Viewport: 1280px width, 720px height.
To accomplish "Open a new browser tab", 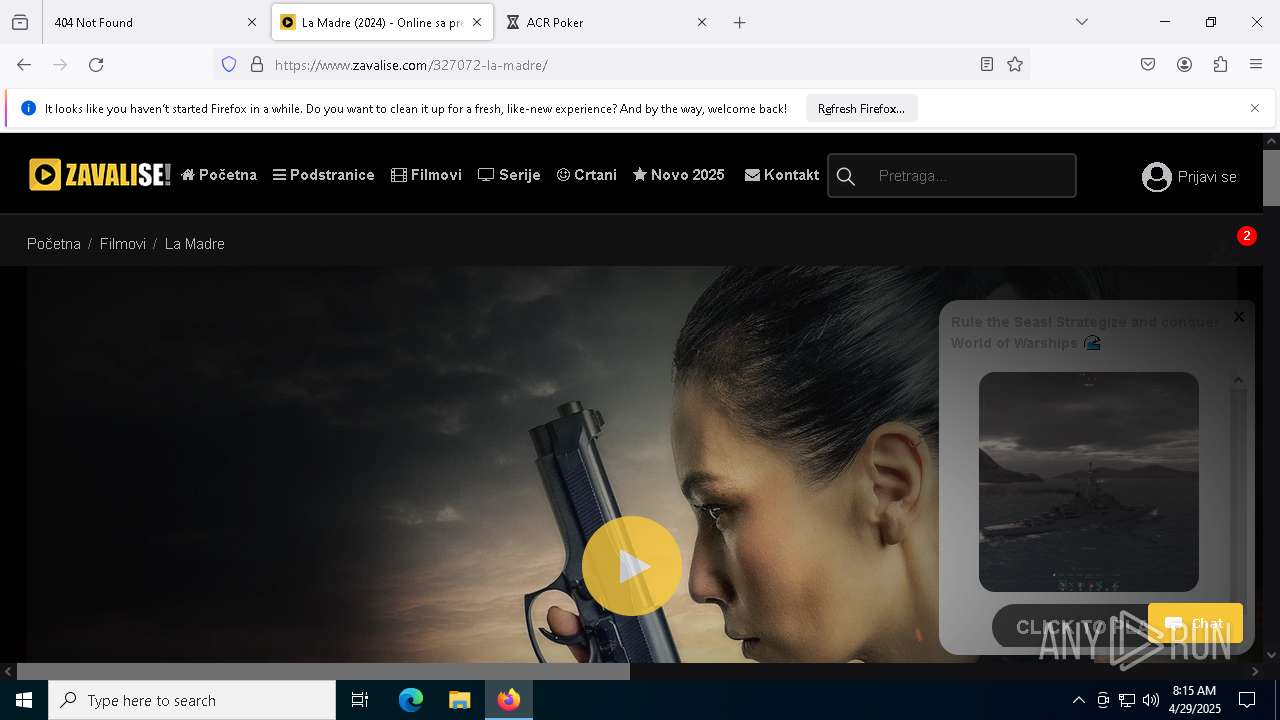I will pos(740,22).
